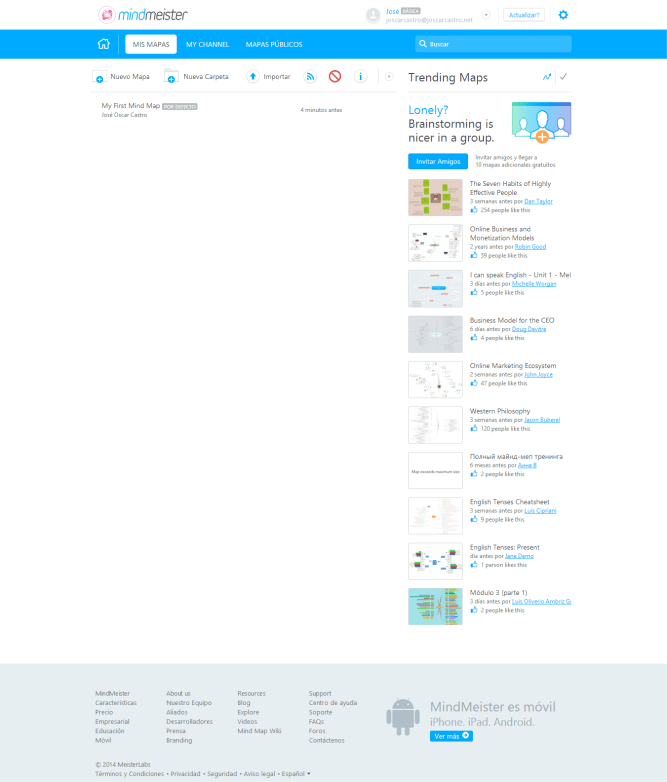This screenshot has width=667, height=782.
Task: Open The Seven Habits map thumbnail
Action: click(x=435, y=197)
